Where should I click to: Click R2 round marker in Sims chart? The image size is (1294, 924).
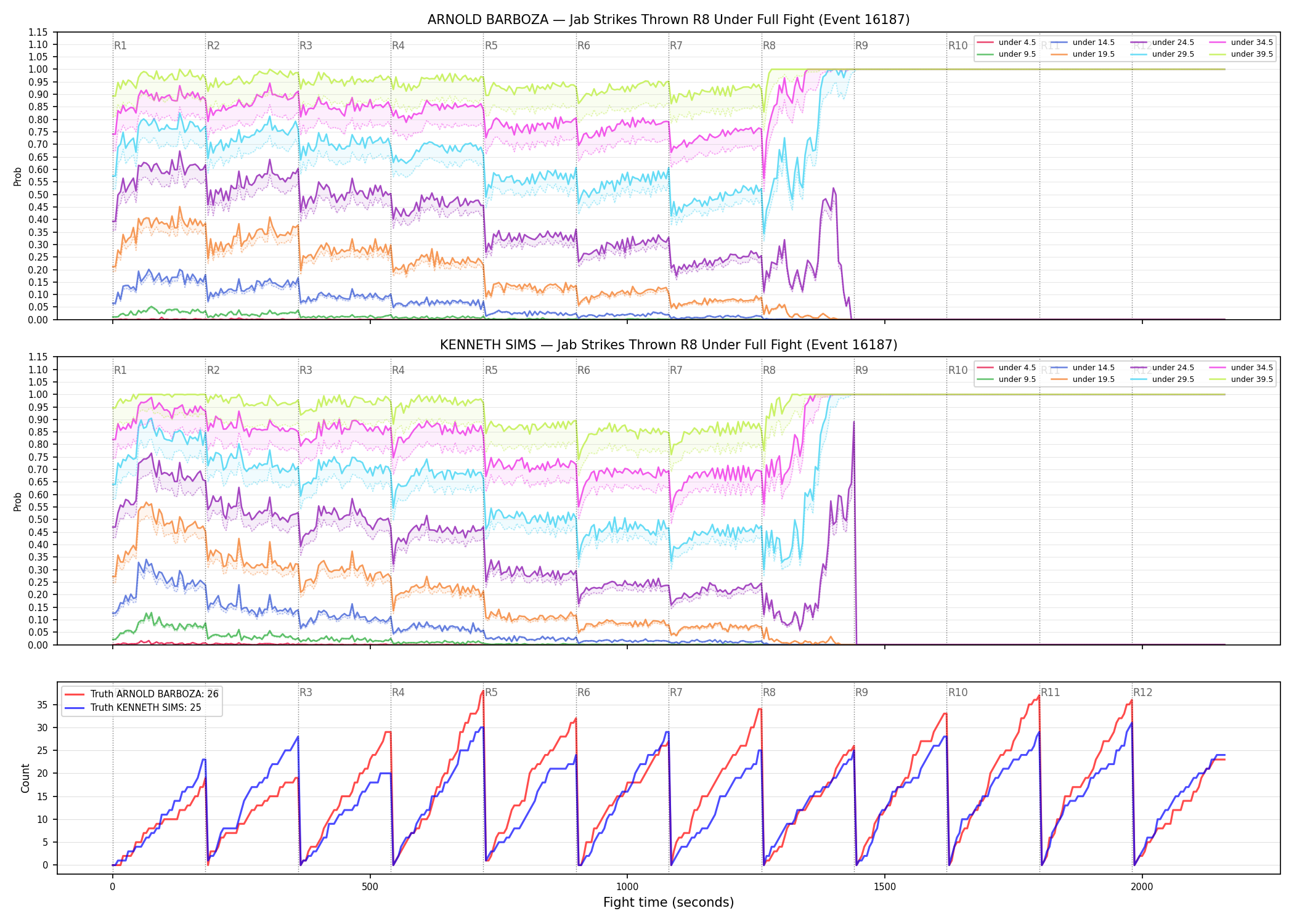pos(213,370)
